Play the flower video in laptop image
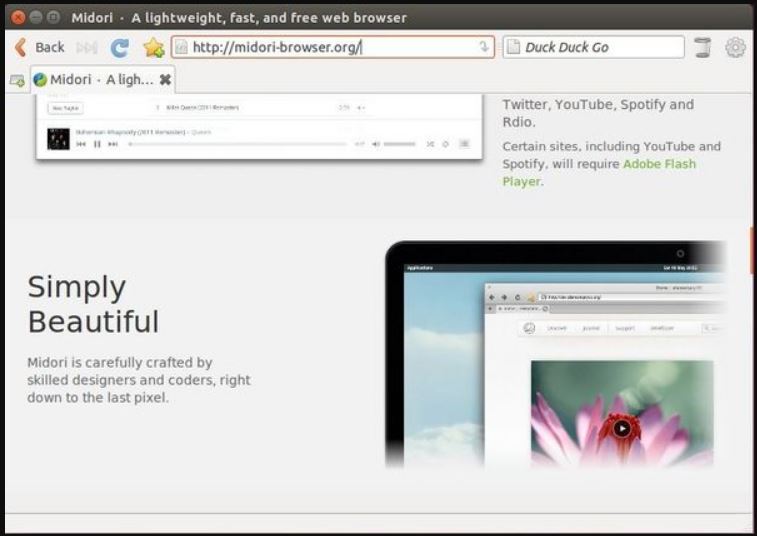 point(622,428)
